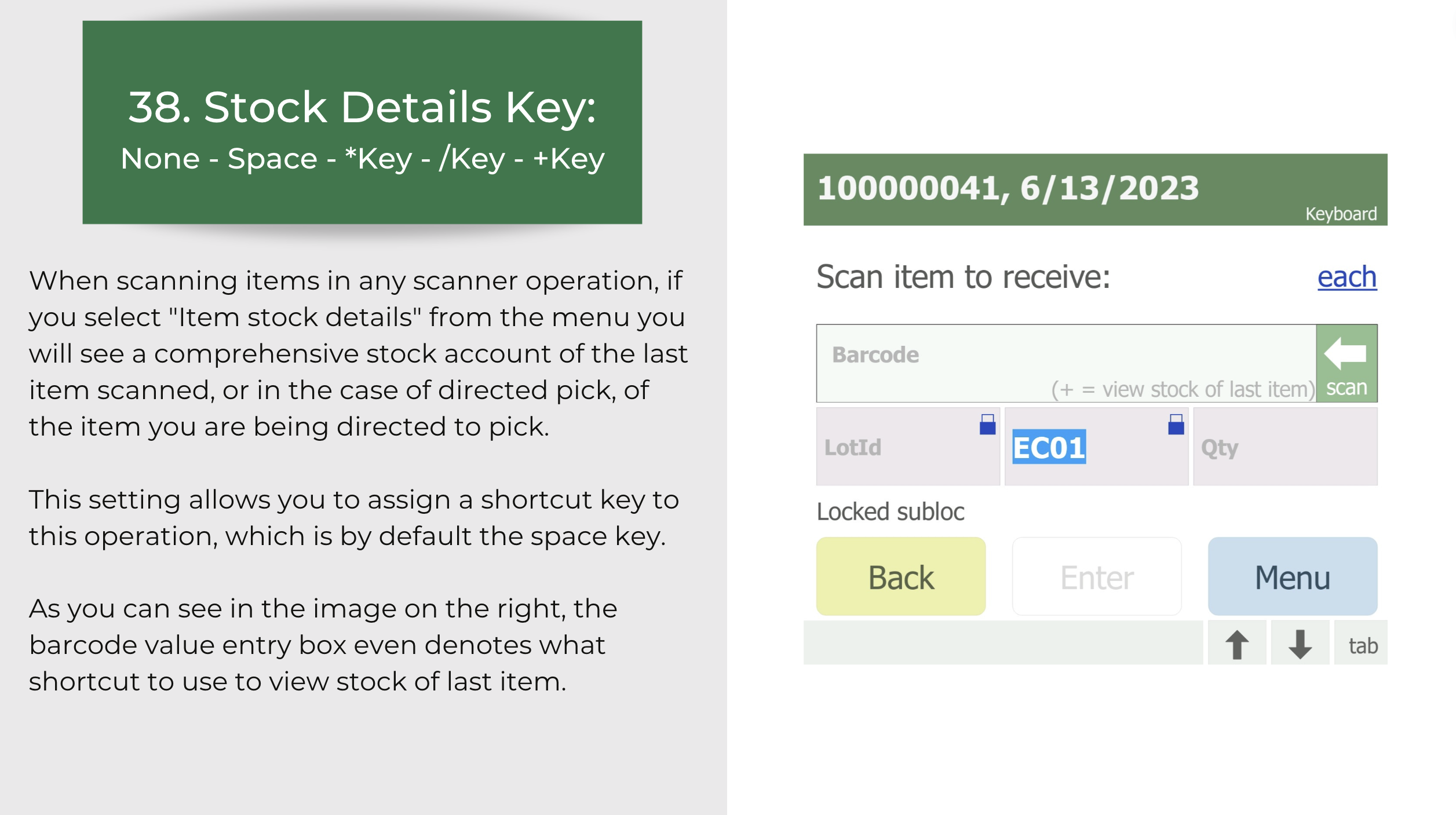The width and height of the screenshot is (1456, 815).
Task: Click the empty status bar beside arrows
Action: [x=1003, y=643]
